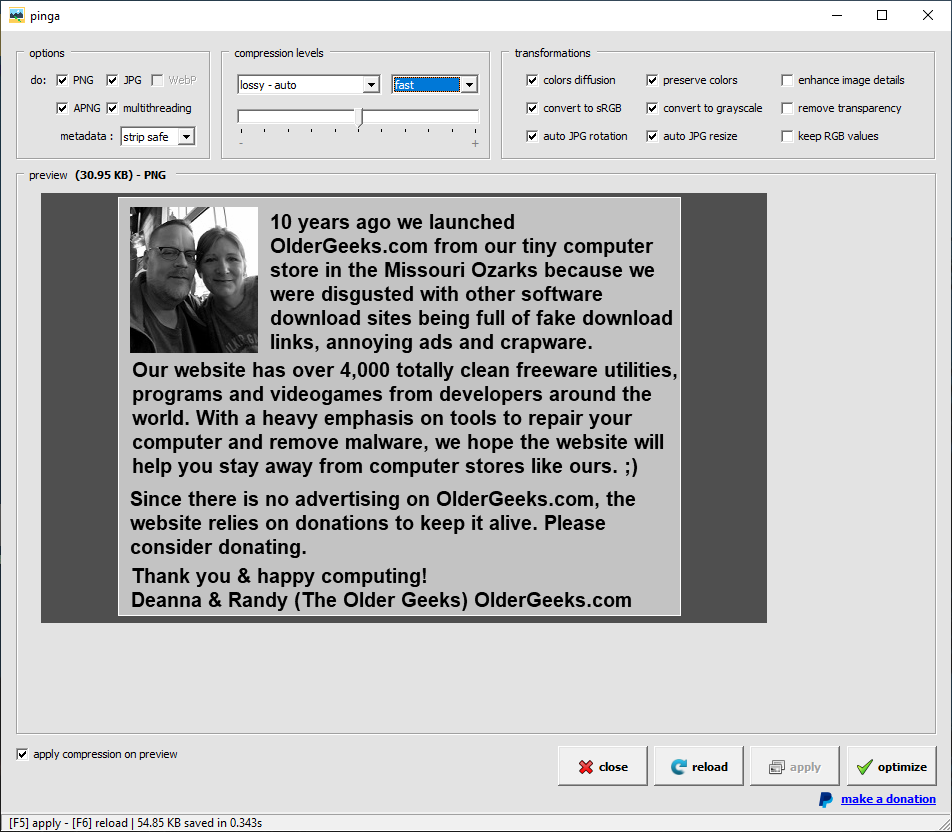952x832 pixels.
Task: Click the preview size label 30.95 KB
Action: pyautogui.click(x=104, y=176)
